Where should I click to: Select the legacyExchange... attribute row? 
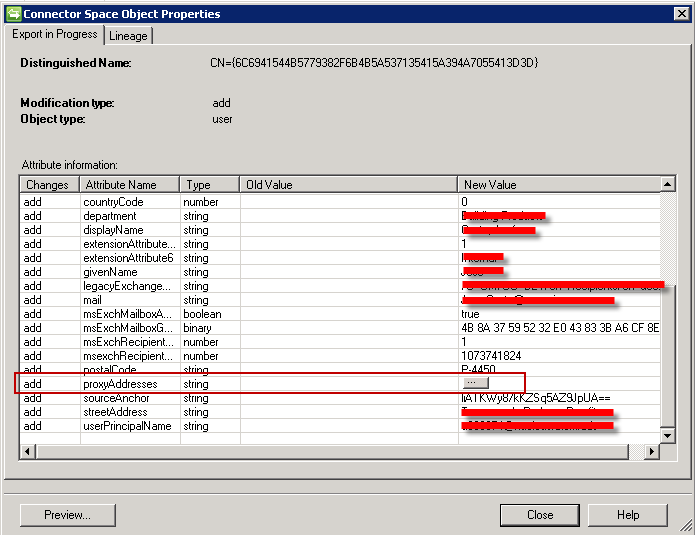tap(340, 286)
